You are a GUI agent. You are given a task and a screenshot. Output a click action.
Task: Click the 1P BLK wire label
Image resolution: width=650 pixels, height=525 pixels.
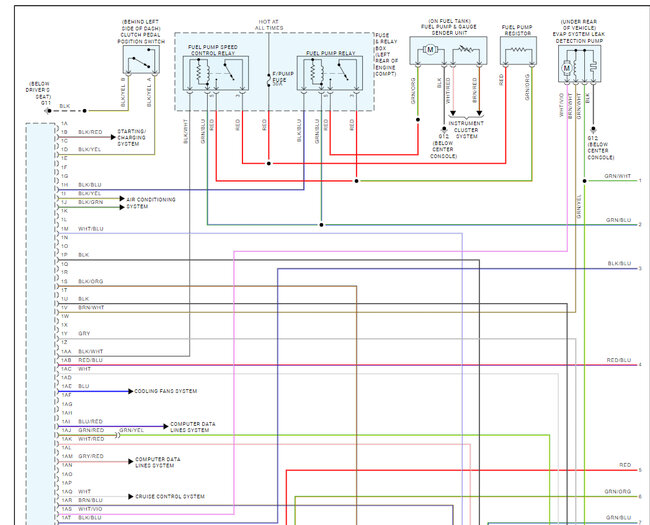[83, 255]
